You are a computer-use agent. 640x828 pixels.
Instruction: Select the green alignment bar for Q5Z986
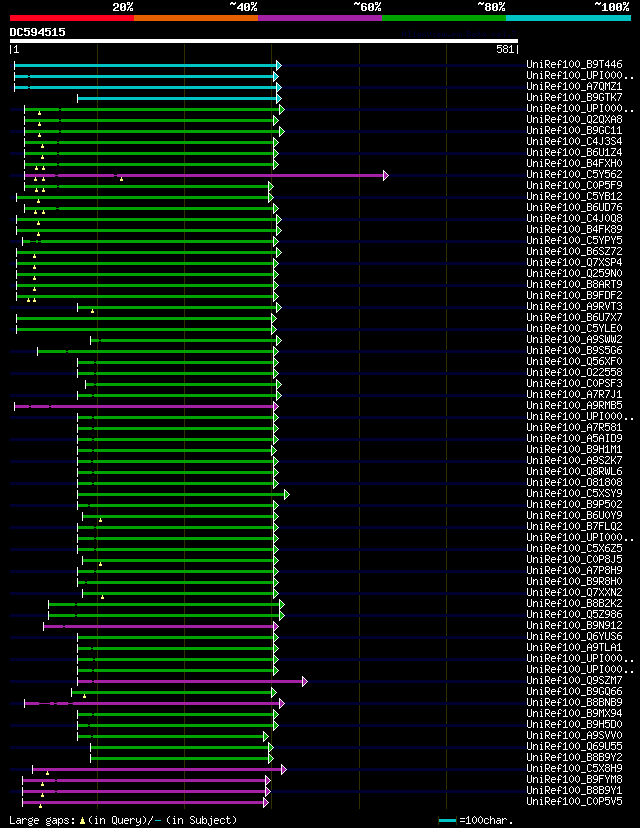point(164,616)
